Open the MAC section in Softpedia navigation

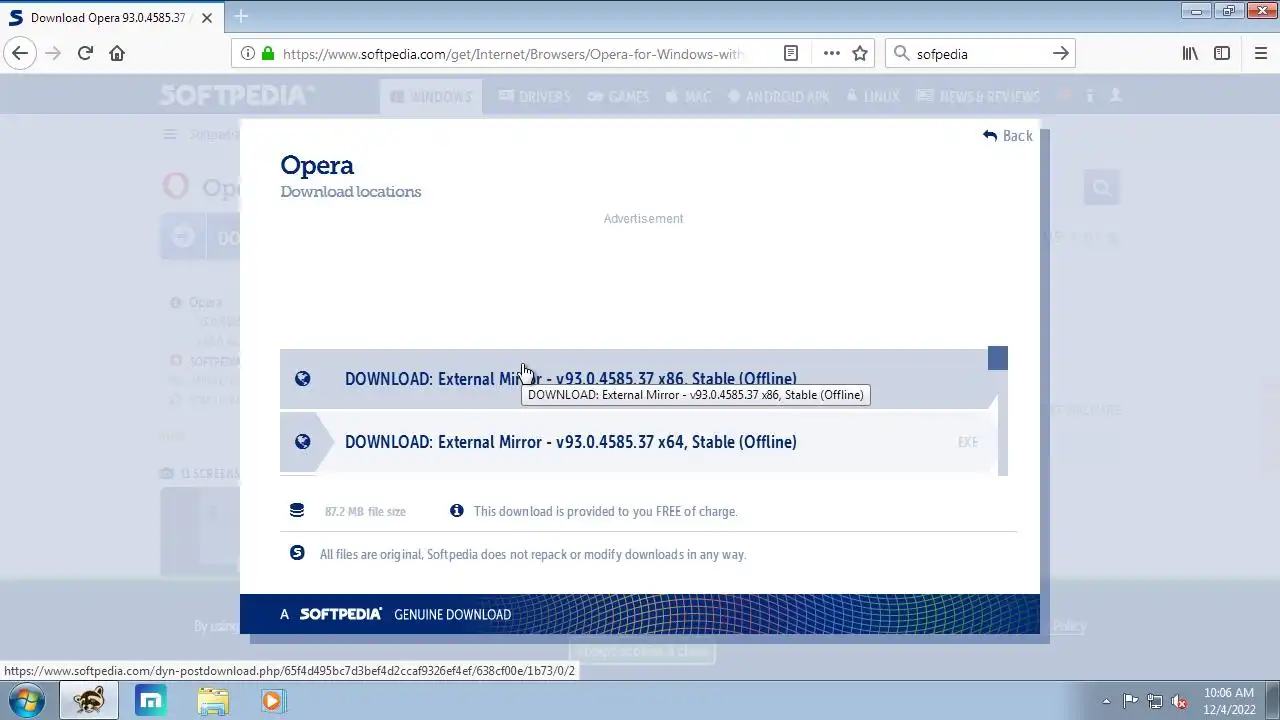tap(688, 97)
